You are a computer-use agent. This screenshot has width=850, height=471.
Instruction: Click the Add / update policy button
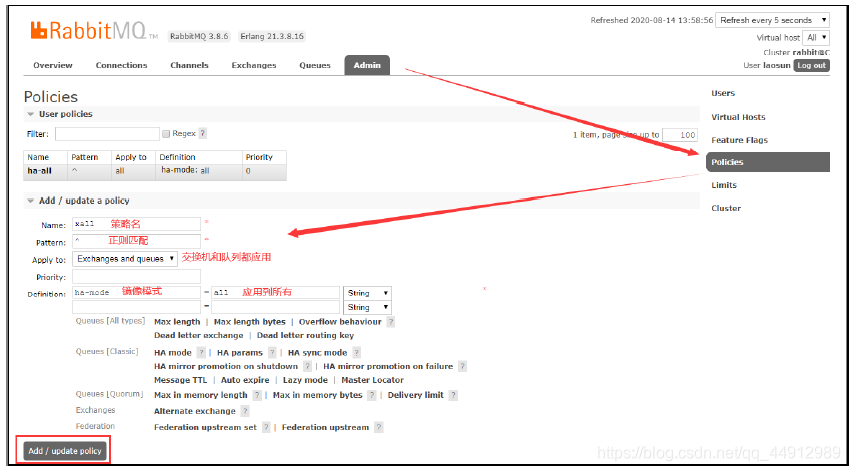(65, 450)
